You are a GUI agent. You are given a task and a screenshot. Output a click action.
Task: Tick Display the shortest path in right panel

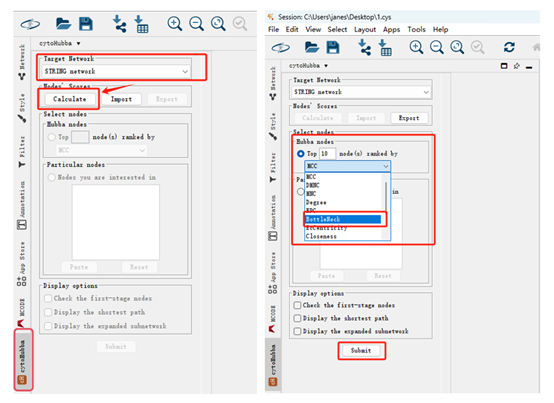(x=297, y=318)
